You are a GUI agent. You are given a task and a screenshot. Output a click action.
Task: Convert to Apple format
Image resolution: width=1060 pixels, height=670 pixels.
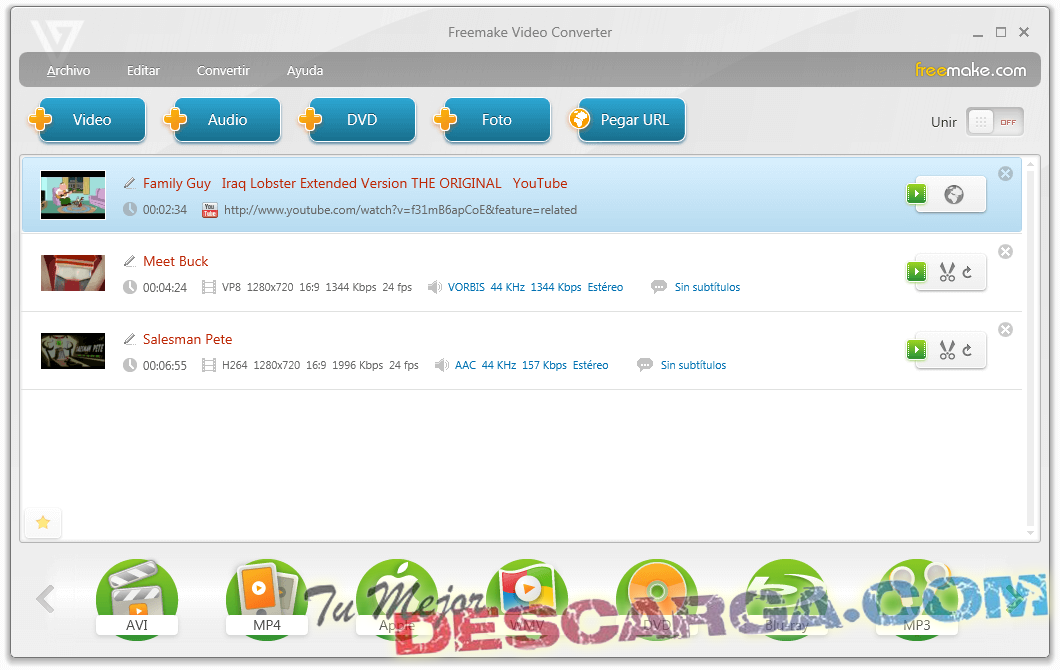[397, 598]
